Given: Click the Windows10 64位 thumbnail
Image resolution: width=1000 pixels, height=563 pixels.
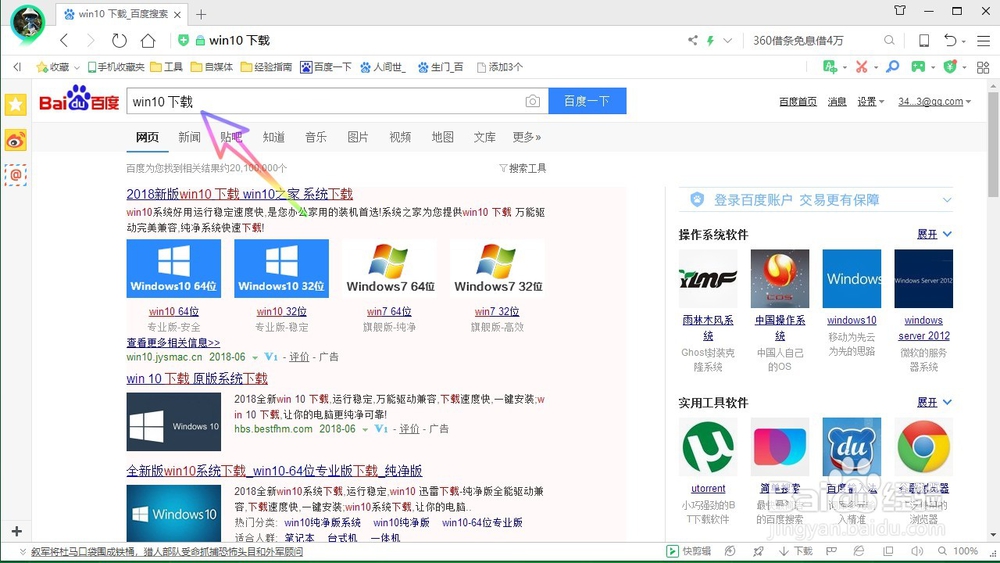Looking at the screenshot, I should 173,268.
